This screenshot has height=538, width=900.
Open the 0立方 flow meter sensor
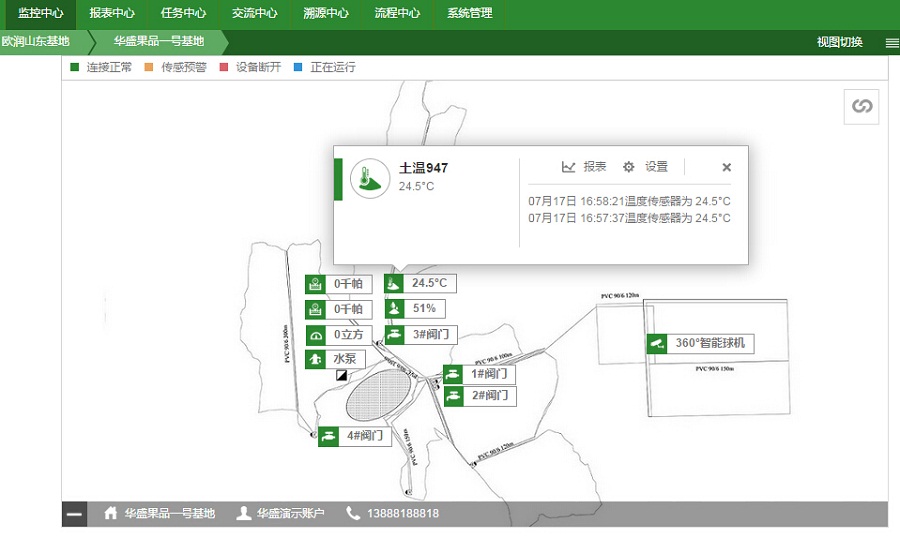point(315,335)
